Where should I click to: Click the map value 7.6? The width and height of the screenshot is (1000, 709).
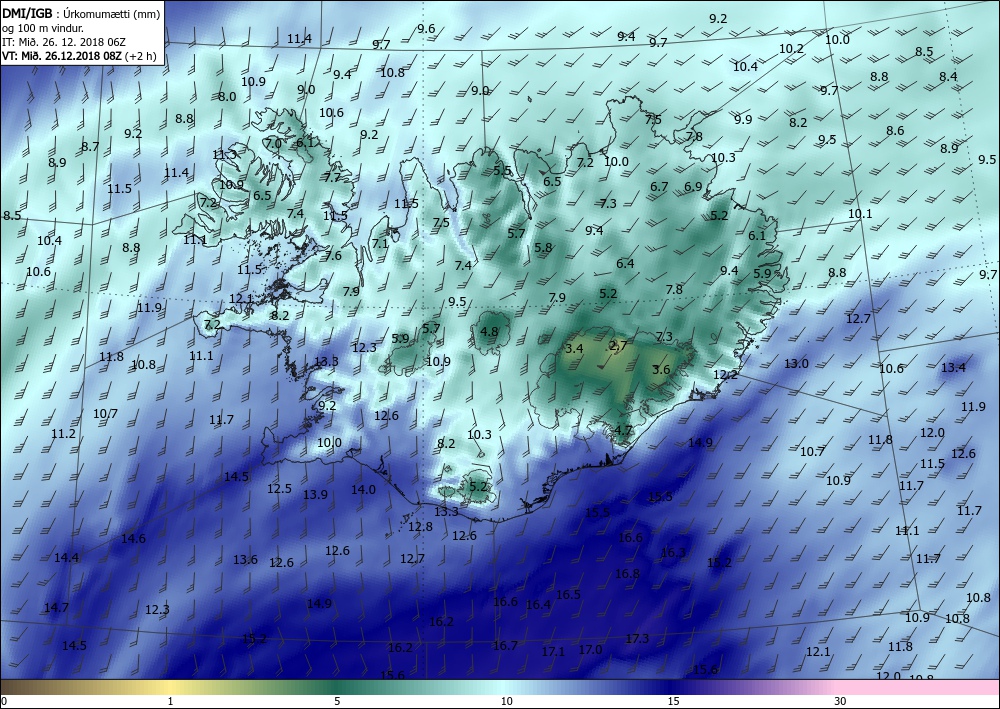point(334,256)
